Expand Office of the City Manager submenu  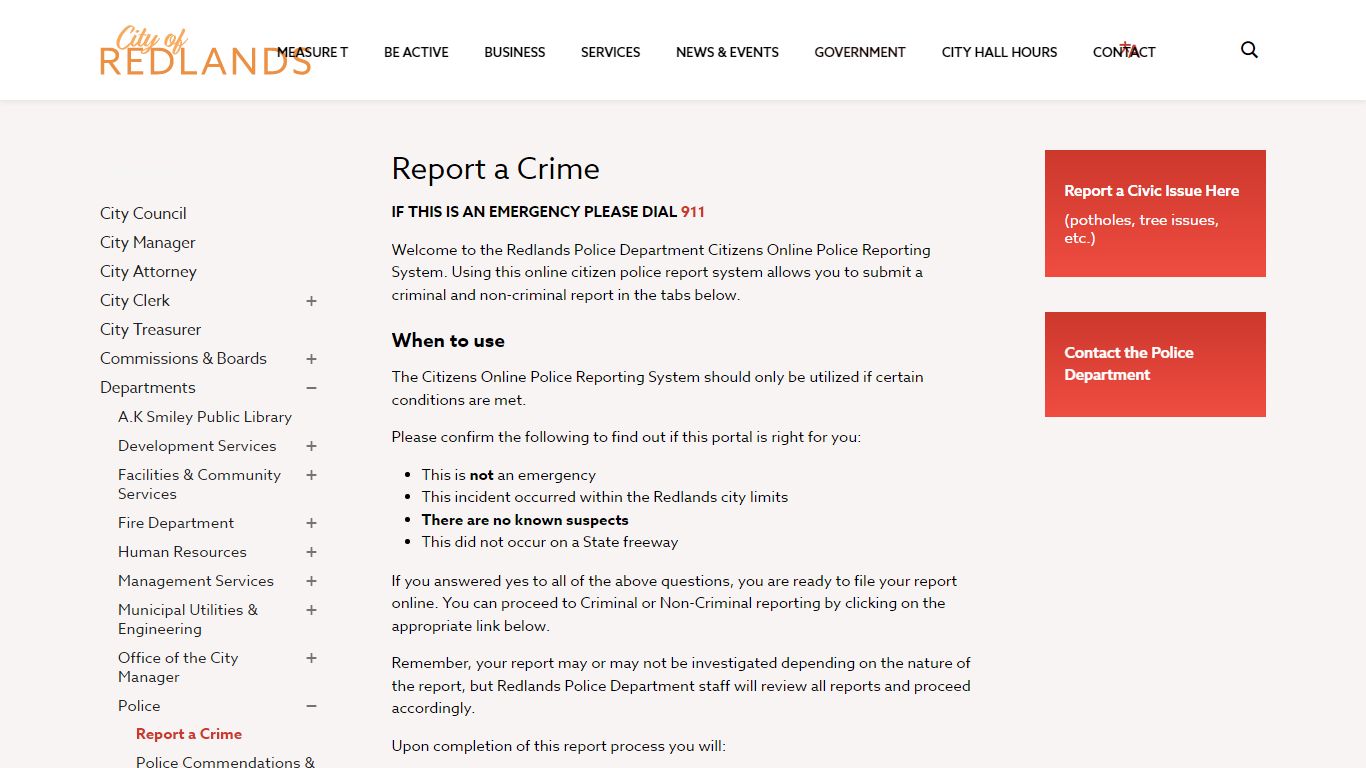tap(311, 658)
